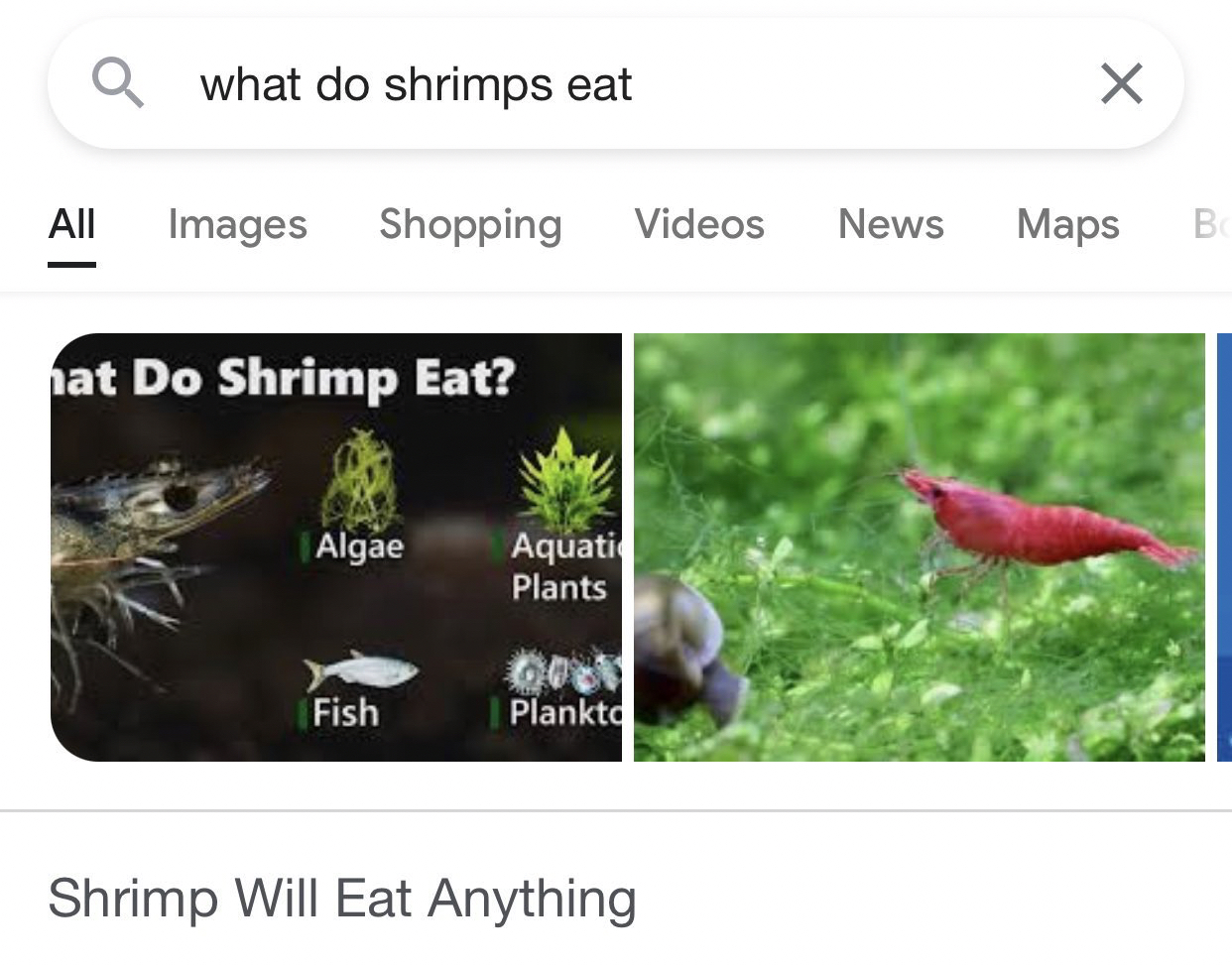Open 'Shrimp Will Eat Anything' heading
1232x965 pixels.
[x=342, y=899]
